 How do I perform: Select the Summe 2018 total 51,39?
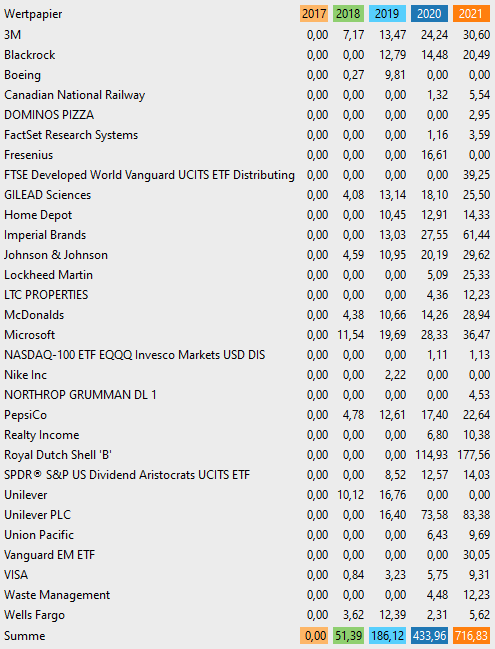click(348, 635)
